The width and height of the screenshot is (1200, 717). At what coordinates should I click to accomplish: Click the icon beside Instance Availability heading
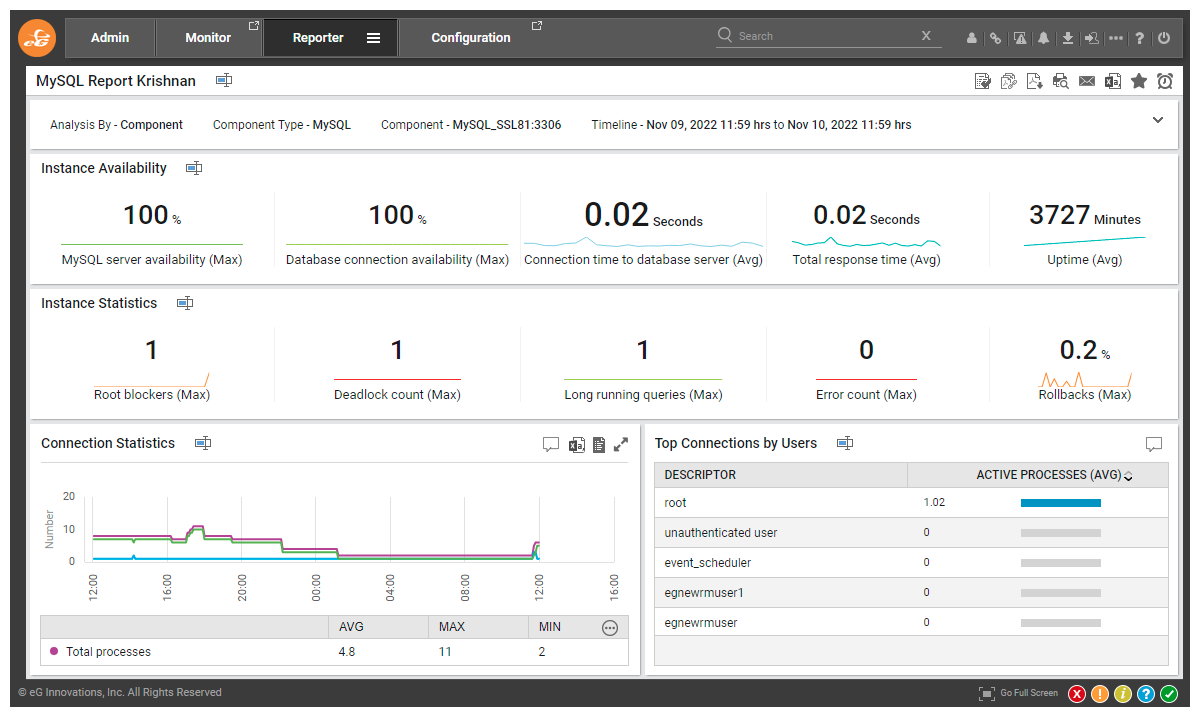[194, 168]
